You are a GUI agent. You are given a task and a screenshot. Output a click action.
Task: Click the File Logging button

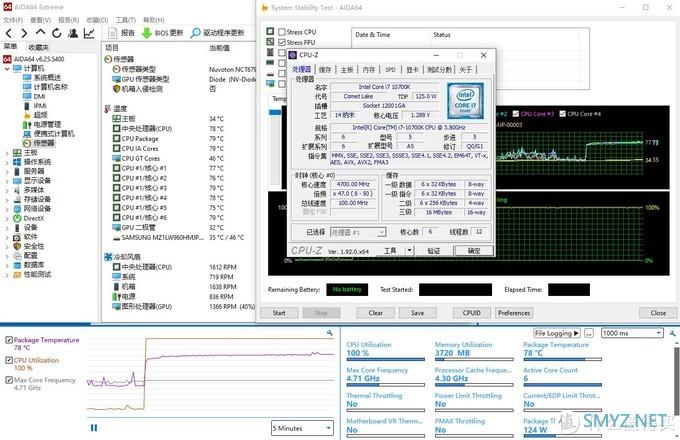(x=557, y=333)
